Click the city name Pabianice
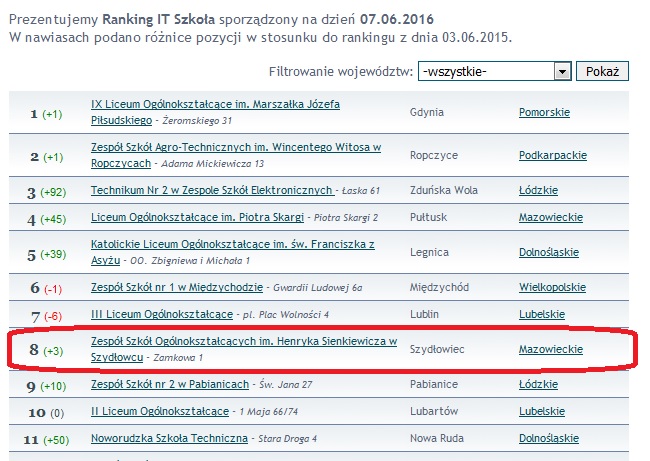Screen dimensions: 650x461 [434, 384]
